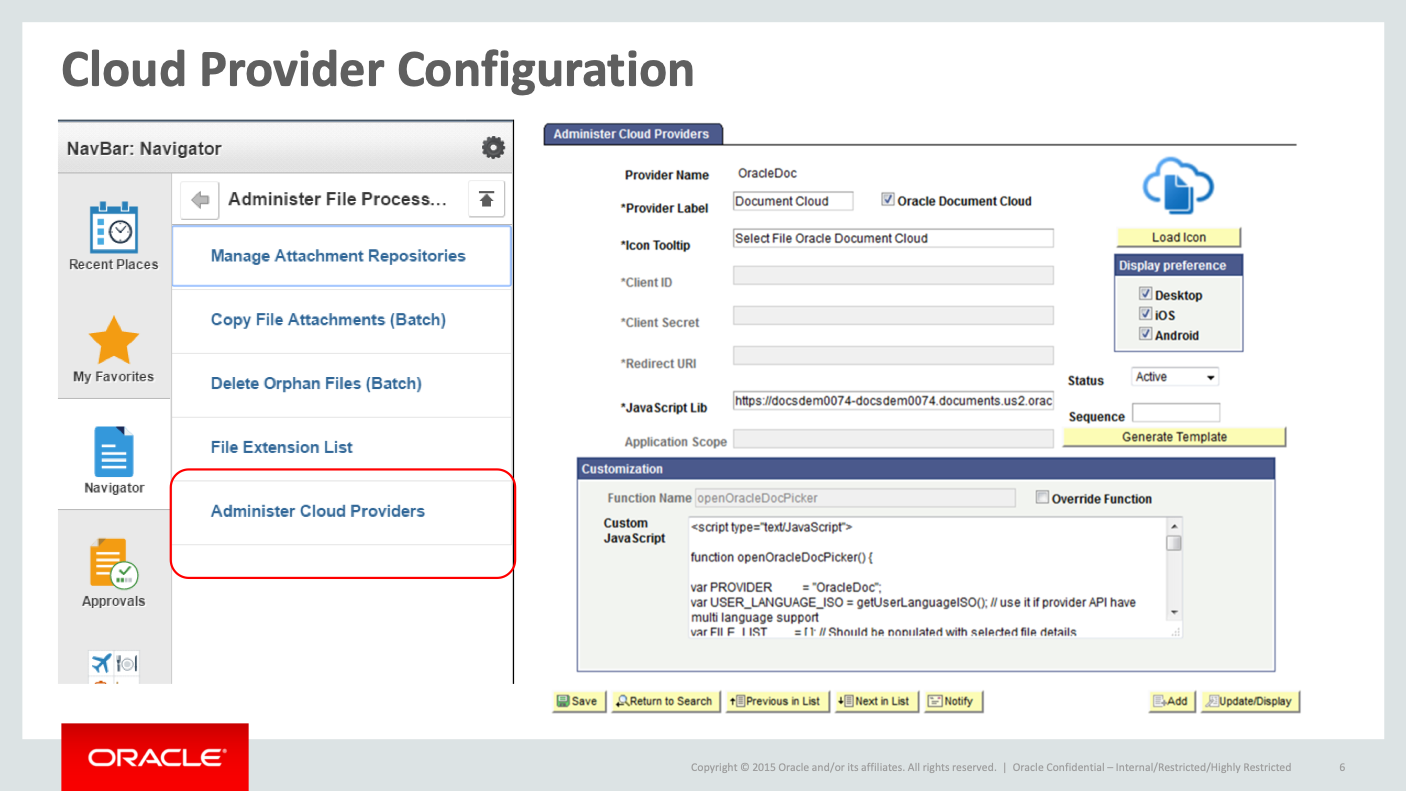Click the Display preference header
1406x791 pixels.
[x=1179, y=266]
